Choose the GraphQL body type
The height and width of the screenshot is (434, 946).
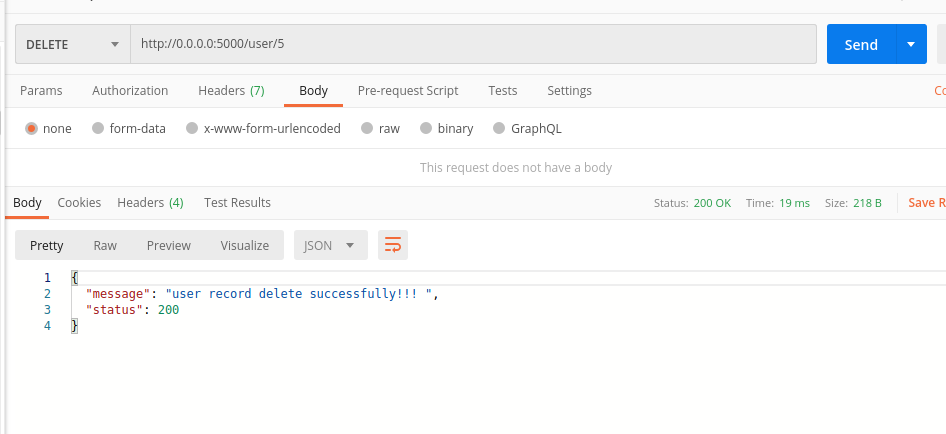tap(500, 128)
